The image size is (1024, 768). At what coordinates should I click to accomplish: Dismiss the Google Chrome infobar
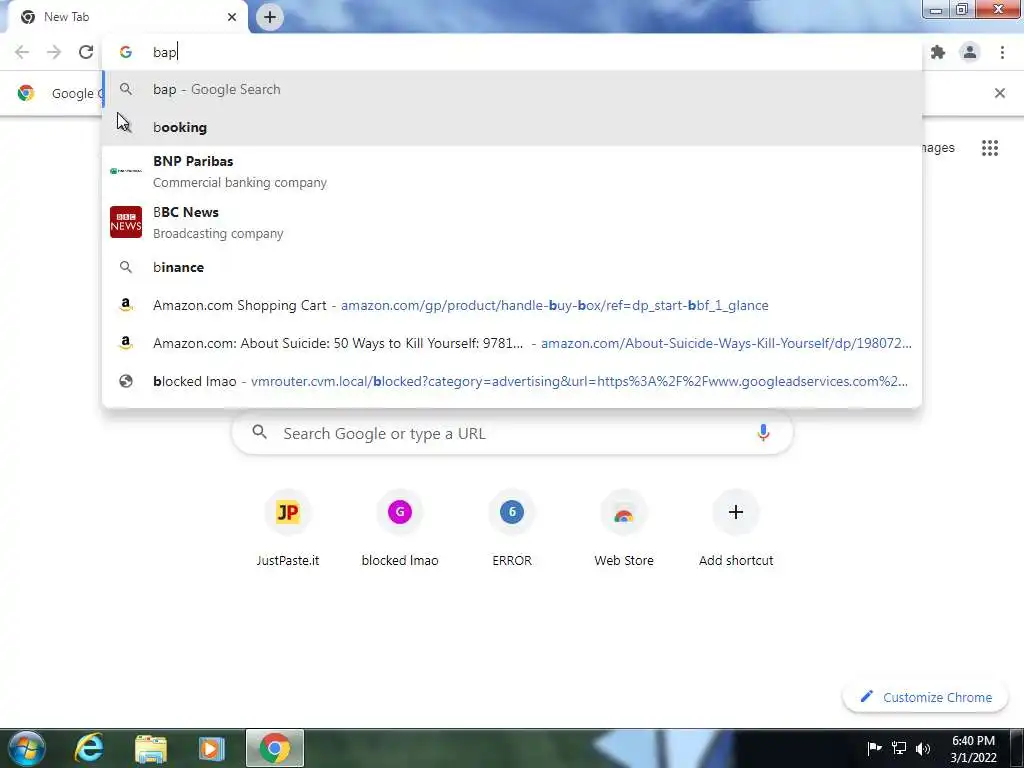pyautogui.click(x=999, y=93)
